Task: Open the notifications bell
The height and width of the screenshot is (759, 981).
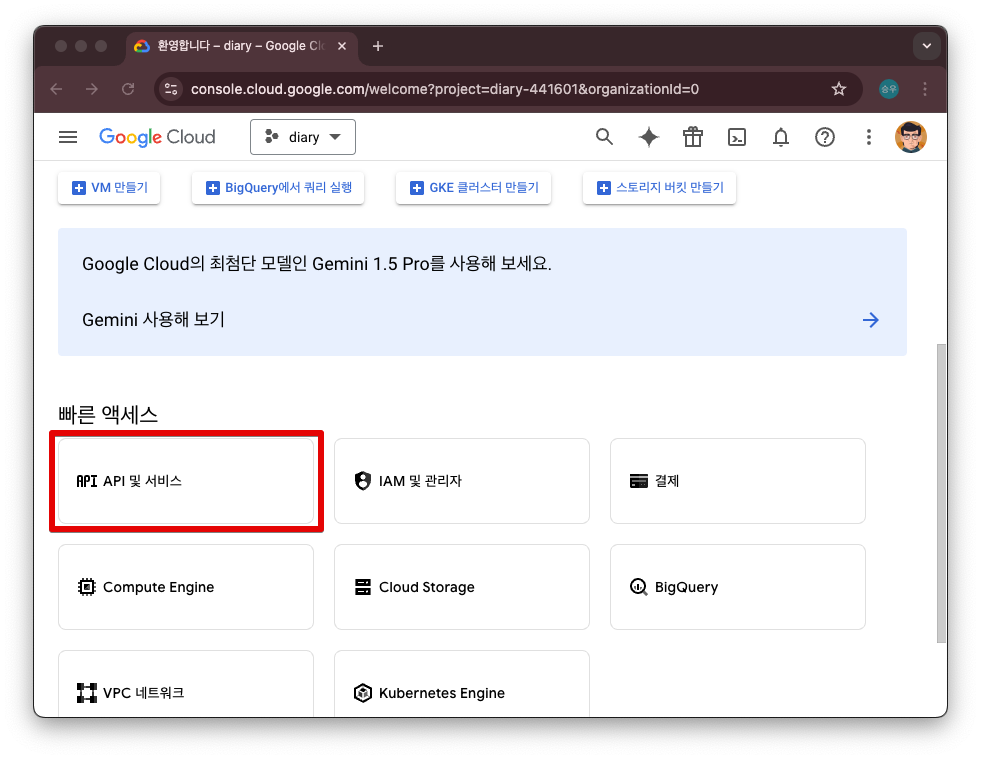Action: [781, 137]
